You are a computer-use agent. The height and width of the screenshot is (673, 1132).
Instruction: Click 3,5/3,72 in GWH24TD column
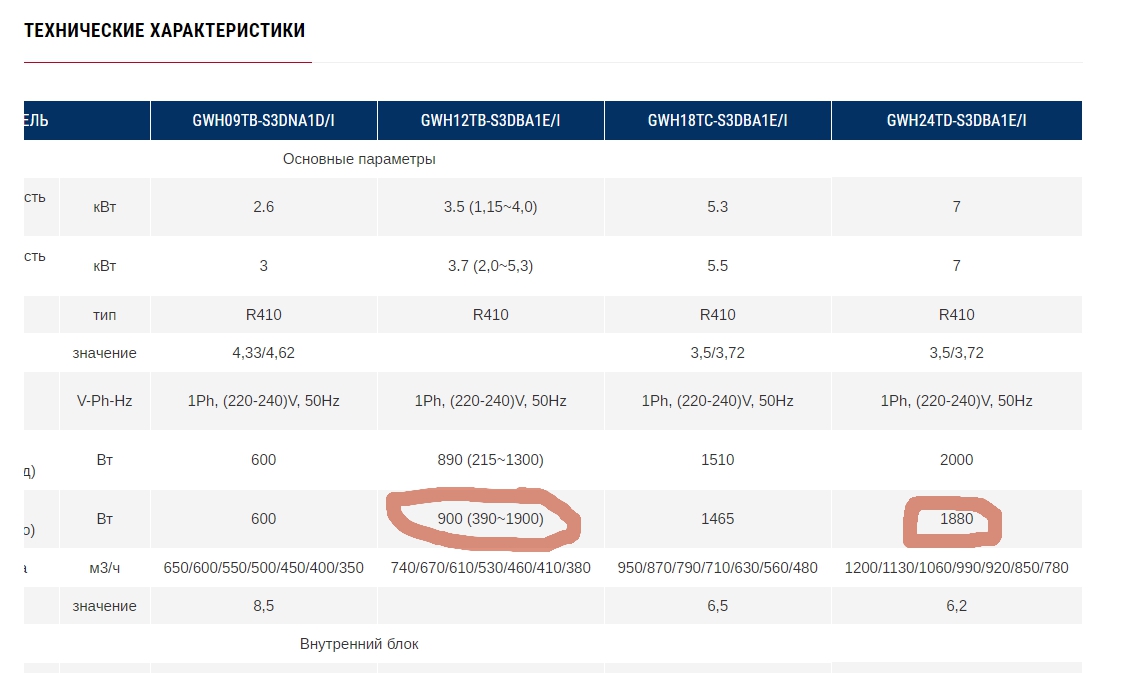[957, 353]
